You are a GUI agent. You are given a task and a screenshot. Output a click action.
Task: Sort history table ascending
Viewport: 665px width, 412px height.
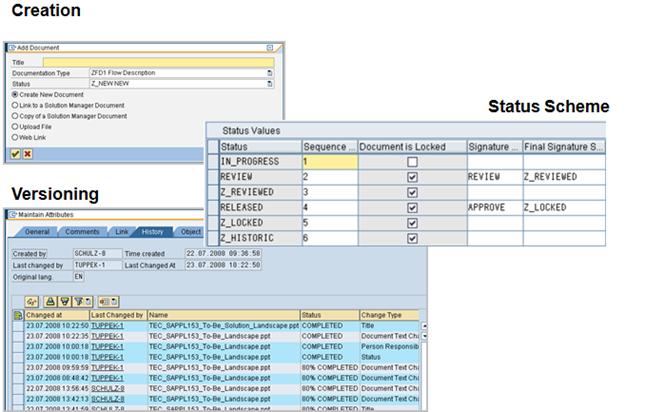pos(50,302)
